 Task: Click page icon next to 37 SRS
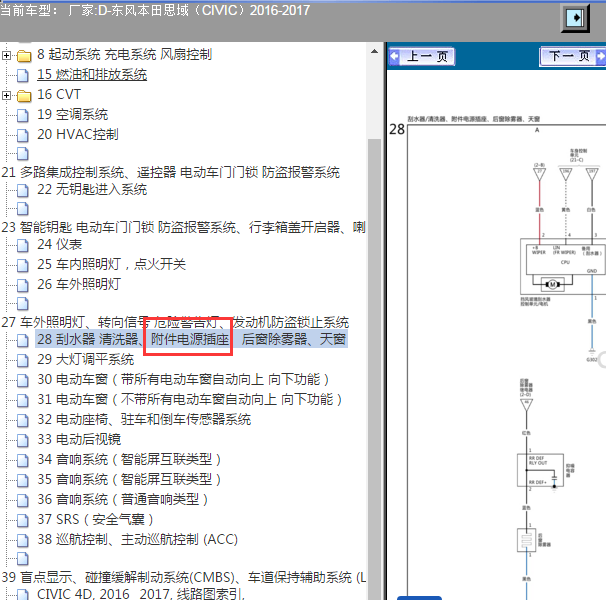pyautogui.click(x=23, y=521)
